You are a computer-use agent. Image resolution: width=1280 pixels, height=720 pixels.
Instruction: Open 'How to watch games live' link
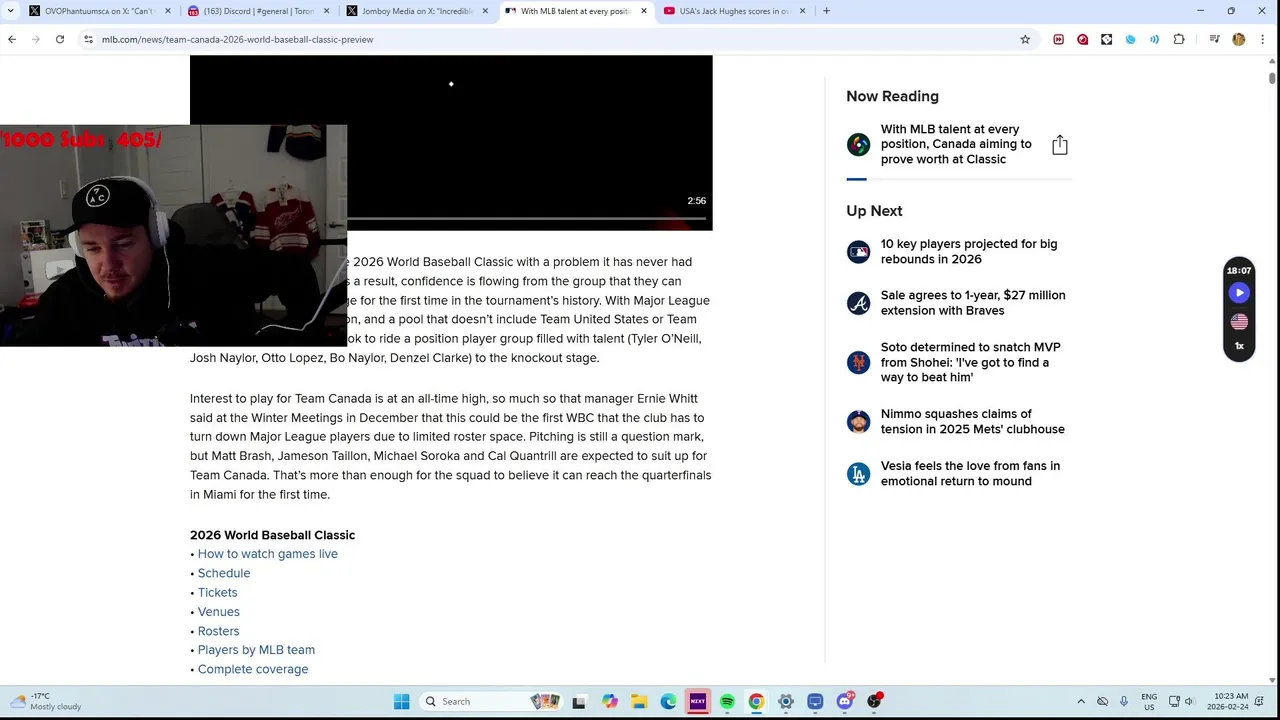(267, 554)
